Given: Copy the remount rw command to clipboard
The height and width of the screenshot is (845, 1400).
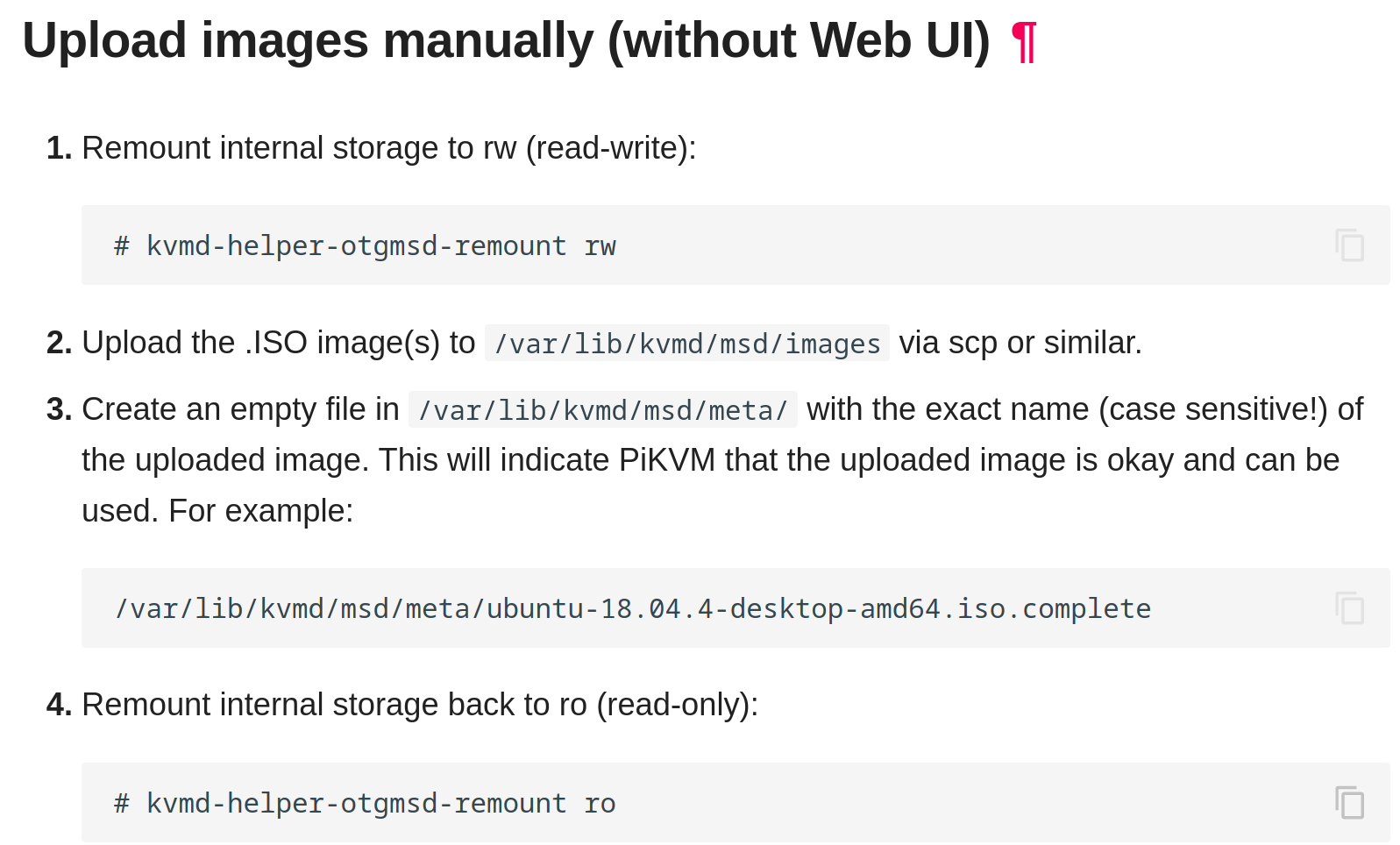Looking at the screenshot, I should [x=1349, y=245].
